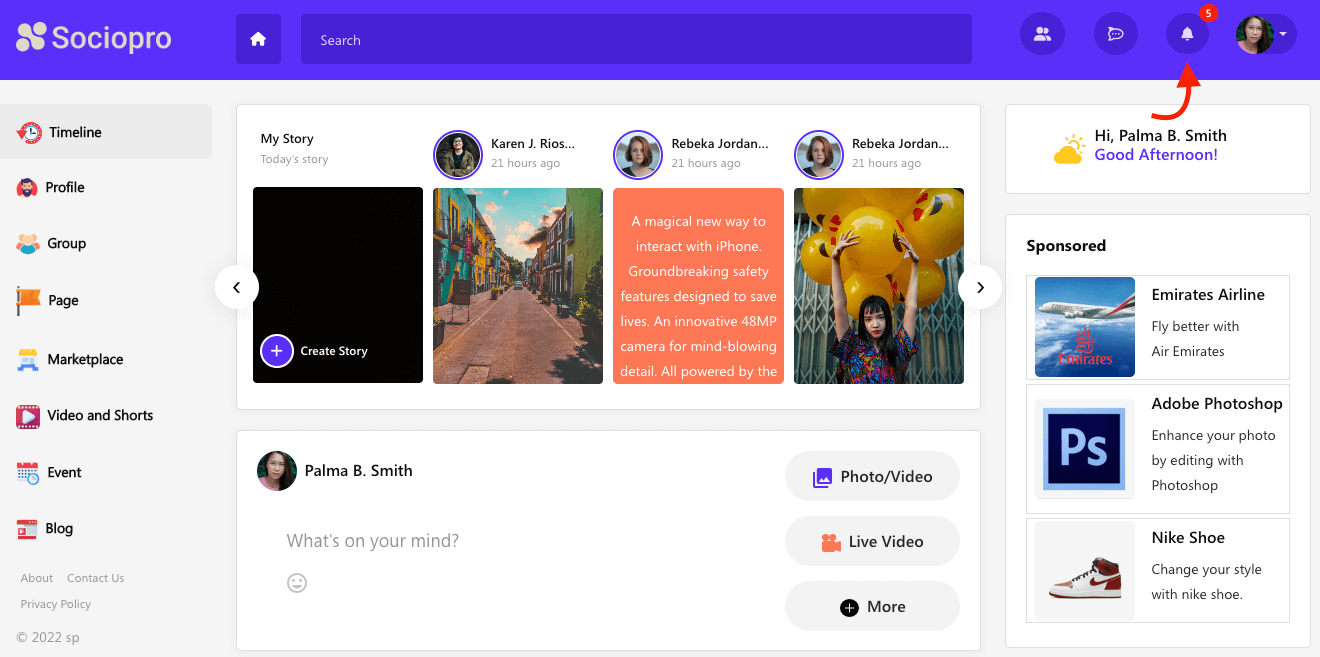
Task: Click the Sociopro logo
Action: (x=94, y=38)
